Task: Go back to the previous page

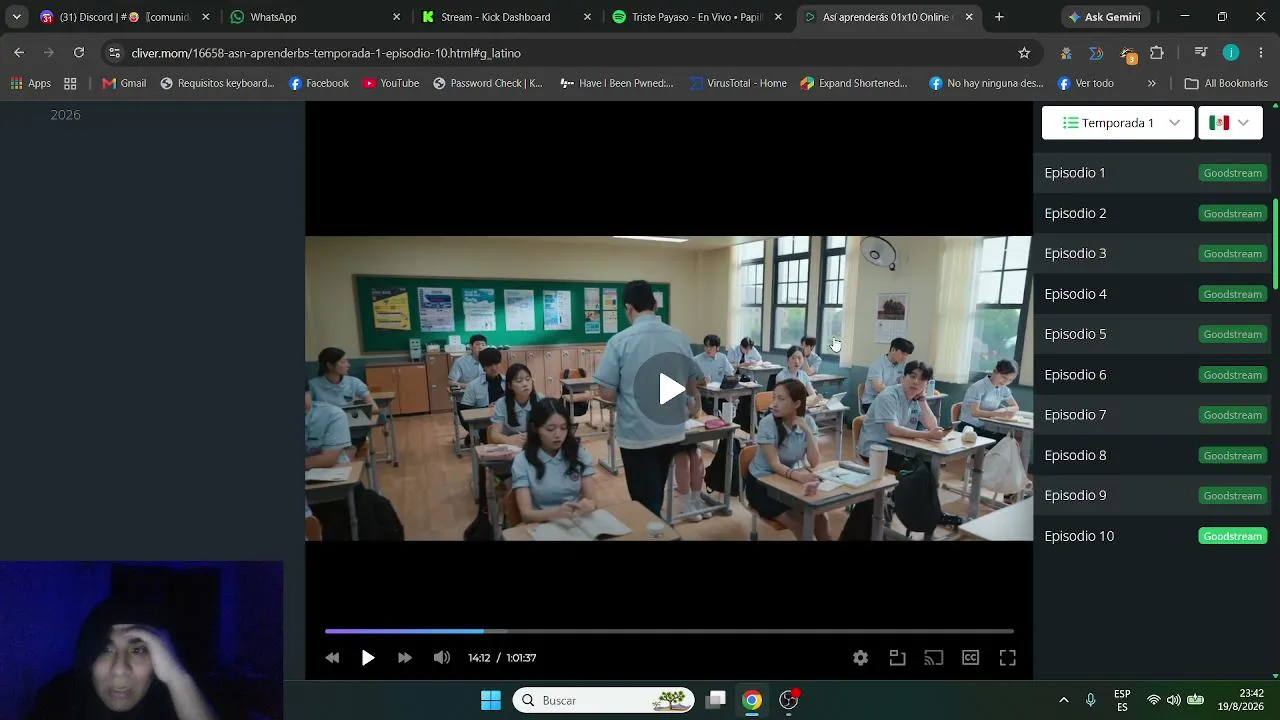Action: tap(19, 53)
